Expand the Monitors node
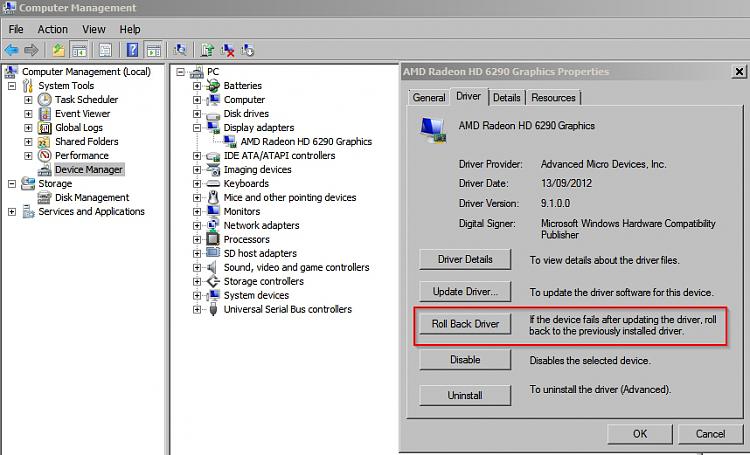This screenshot has width=750, height=455. tap(197, 211)
